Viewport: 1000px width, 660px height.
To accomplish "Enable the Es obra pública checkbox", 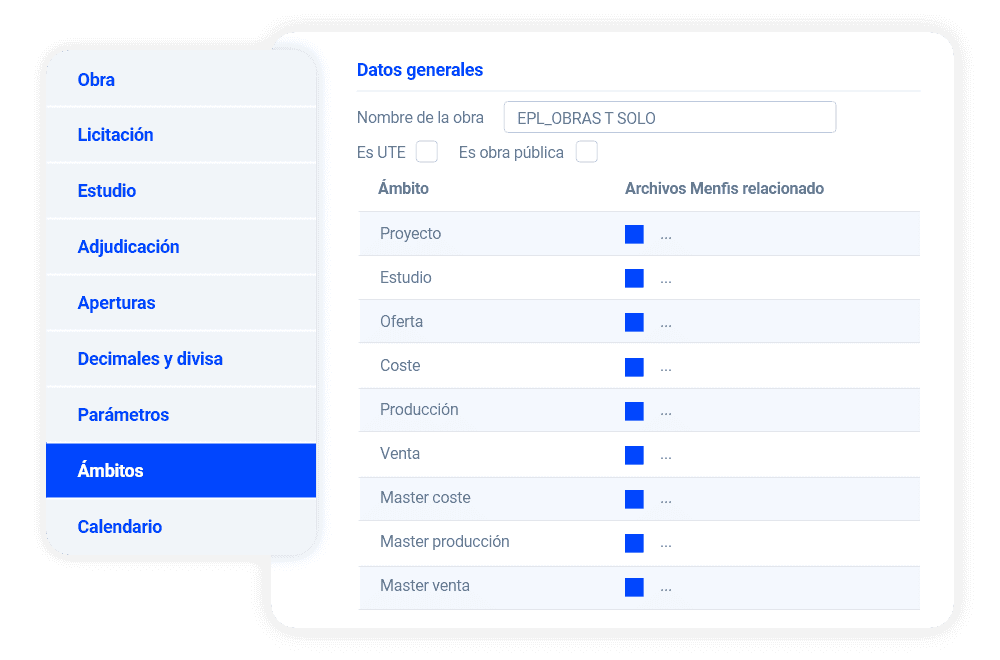I will tap(587, 152).
